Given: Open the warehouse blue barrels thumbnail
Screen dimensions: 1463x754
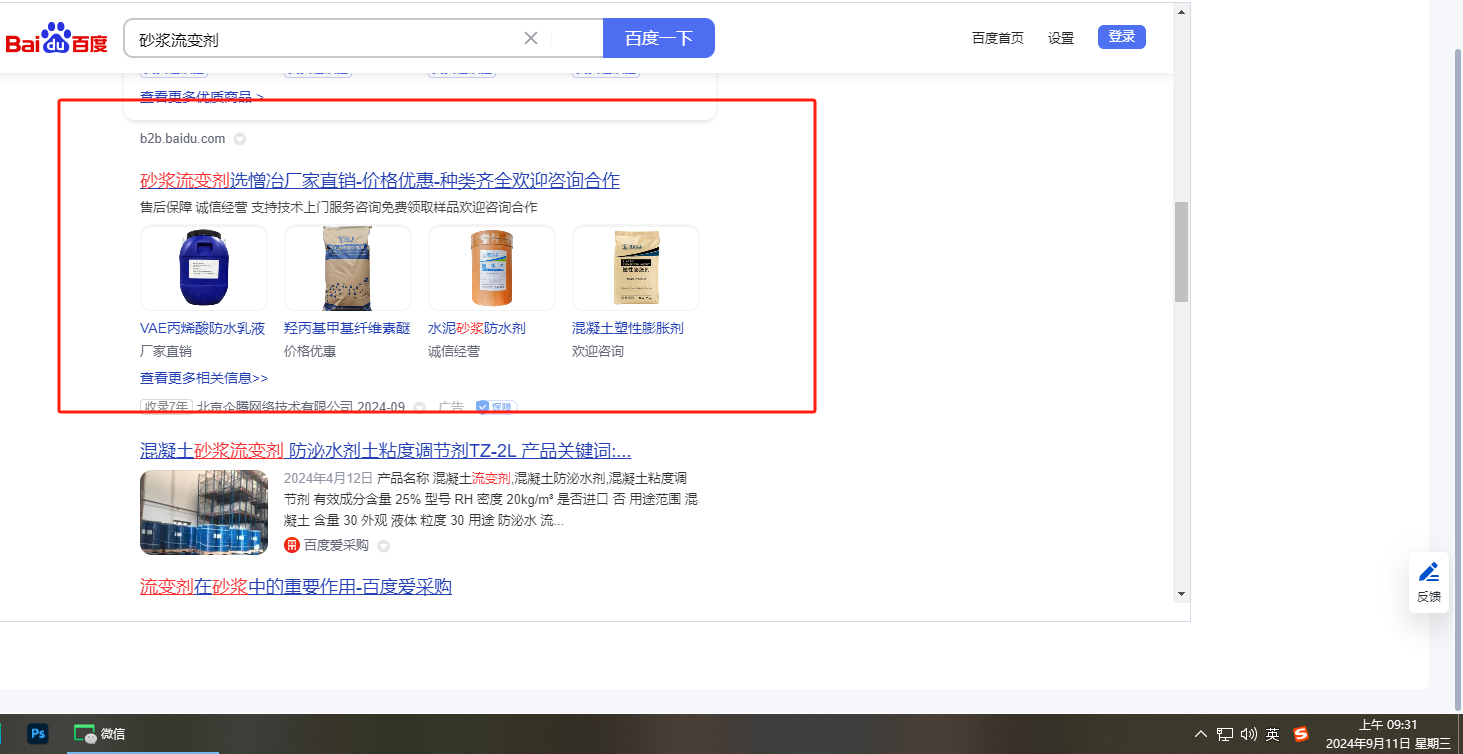Looking at the screenshot, I should point(204,512).
